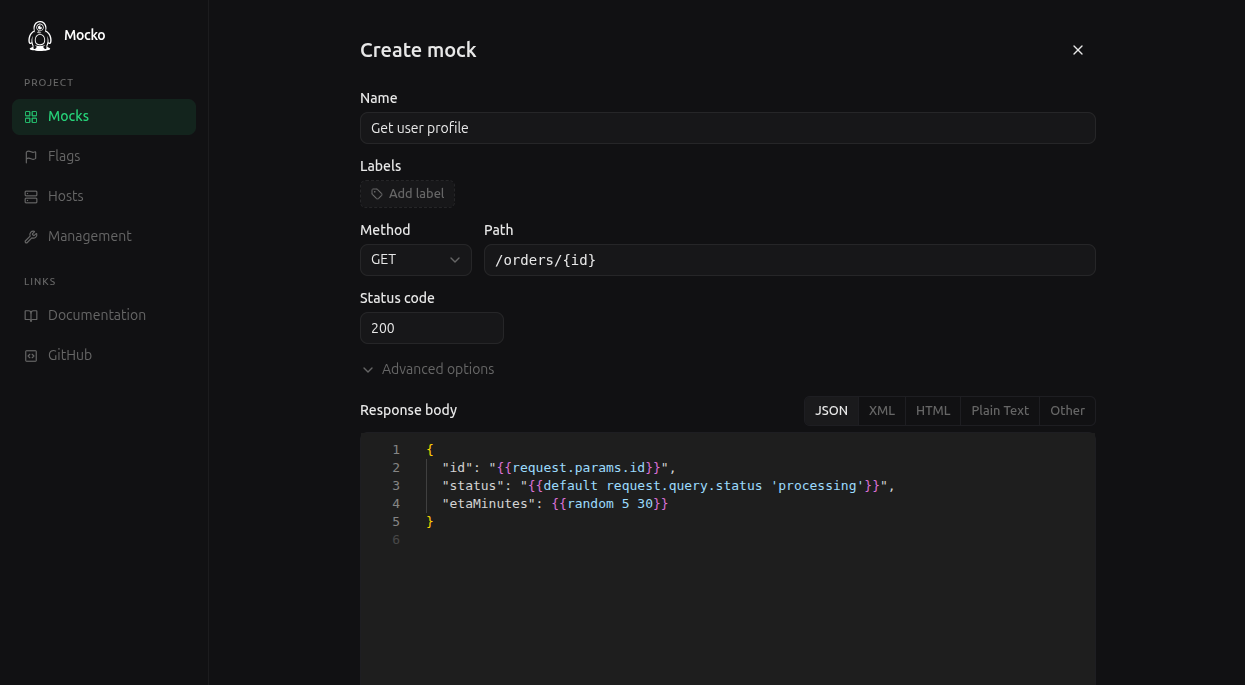Focus the Name field 'Get user profile'
Viewport: 1245px width, 685px height.
(x=728, y=128)
